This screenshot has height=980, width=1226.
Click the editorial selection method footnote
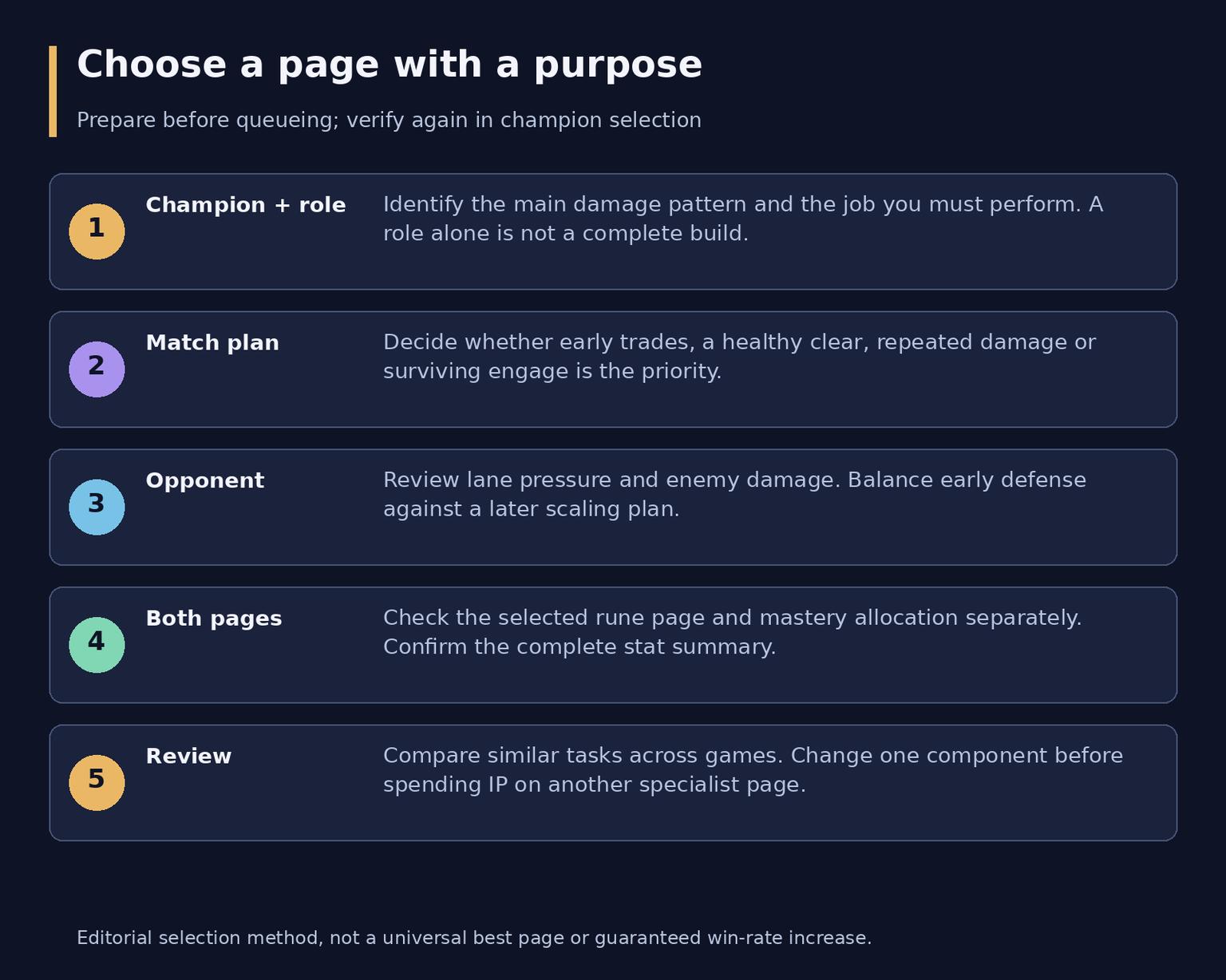474,938
